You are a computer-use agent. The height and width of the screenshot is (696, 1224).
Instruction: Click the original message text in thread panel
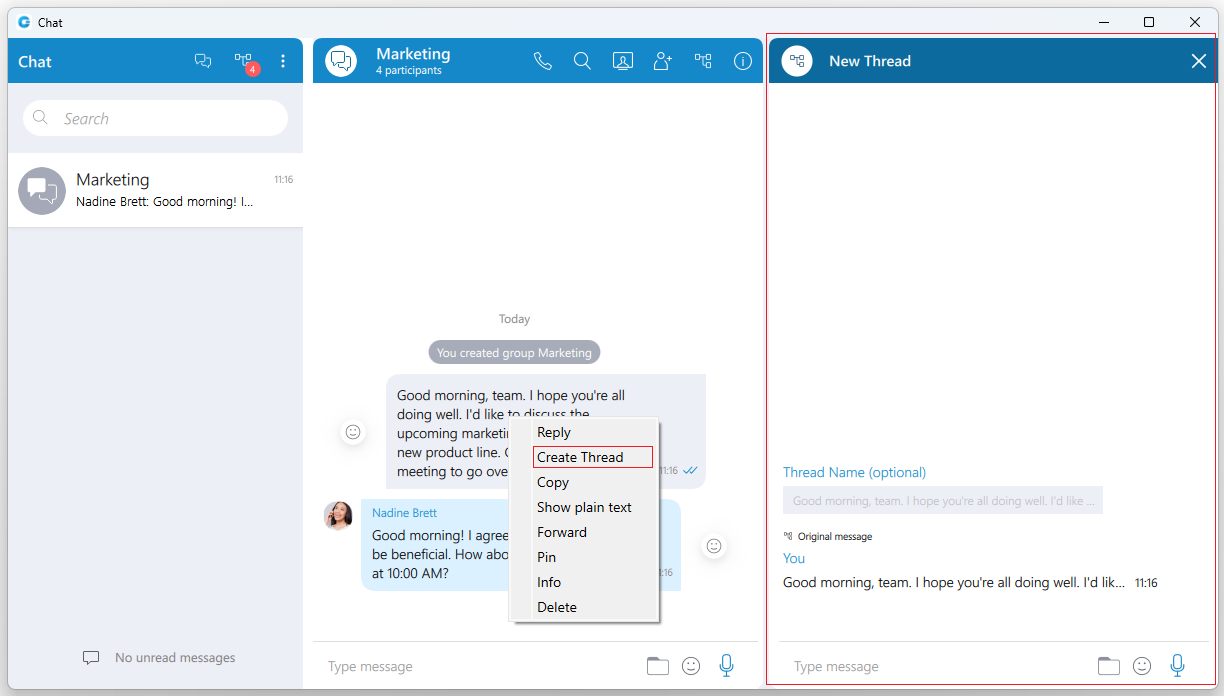[954, 582]
